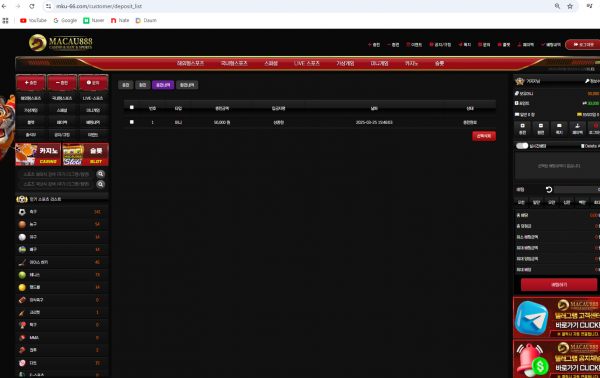Check the checkbox for deposit row 1
The image size is (600, 378).
click(132, 122)
